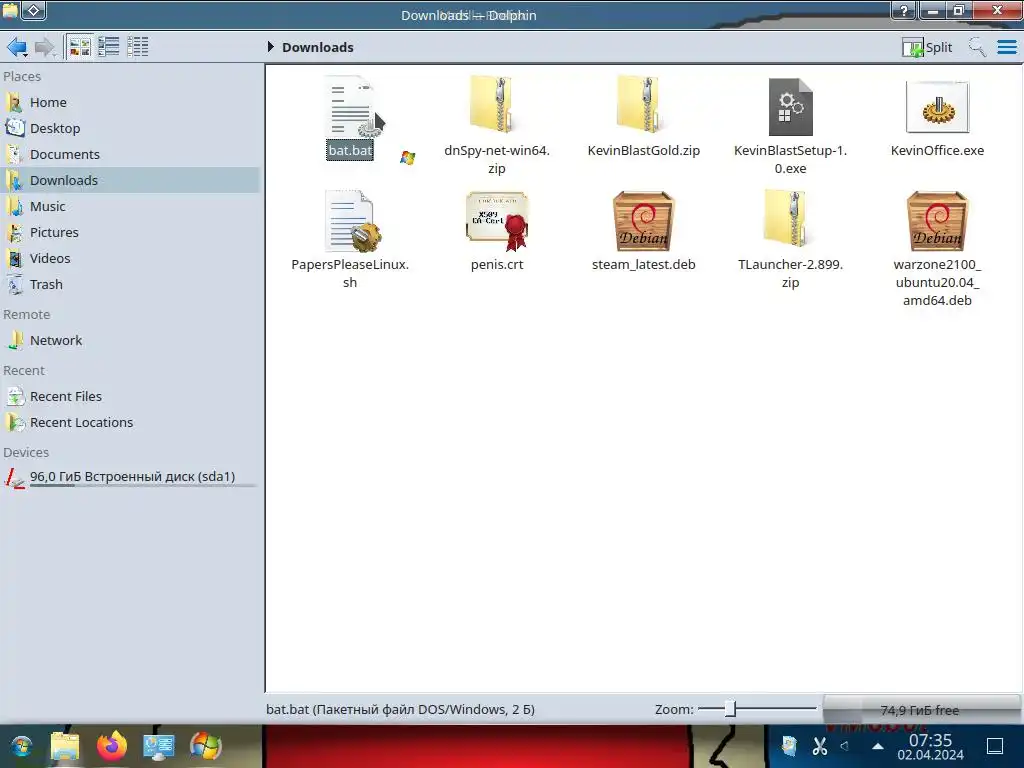Open Trash in Places
Image resolution: width=1024 pixels, height=768 pixels.
[x=131, y=285]
